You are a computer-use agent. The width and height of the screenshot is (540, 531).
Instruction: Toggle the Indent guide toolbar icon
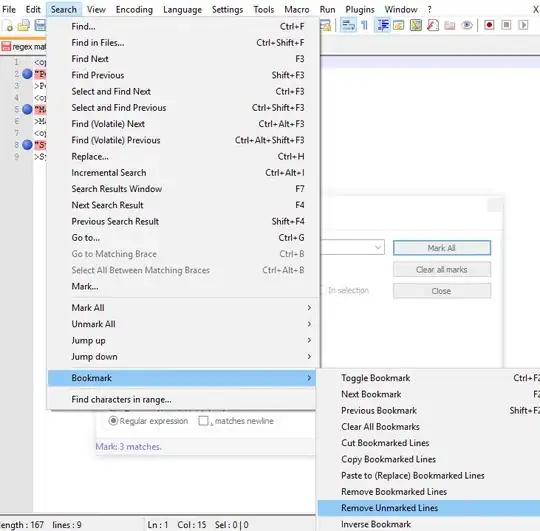coord(383,25)
